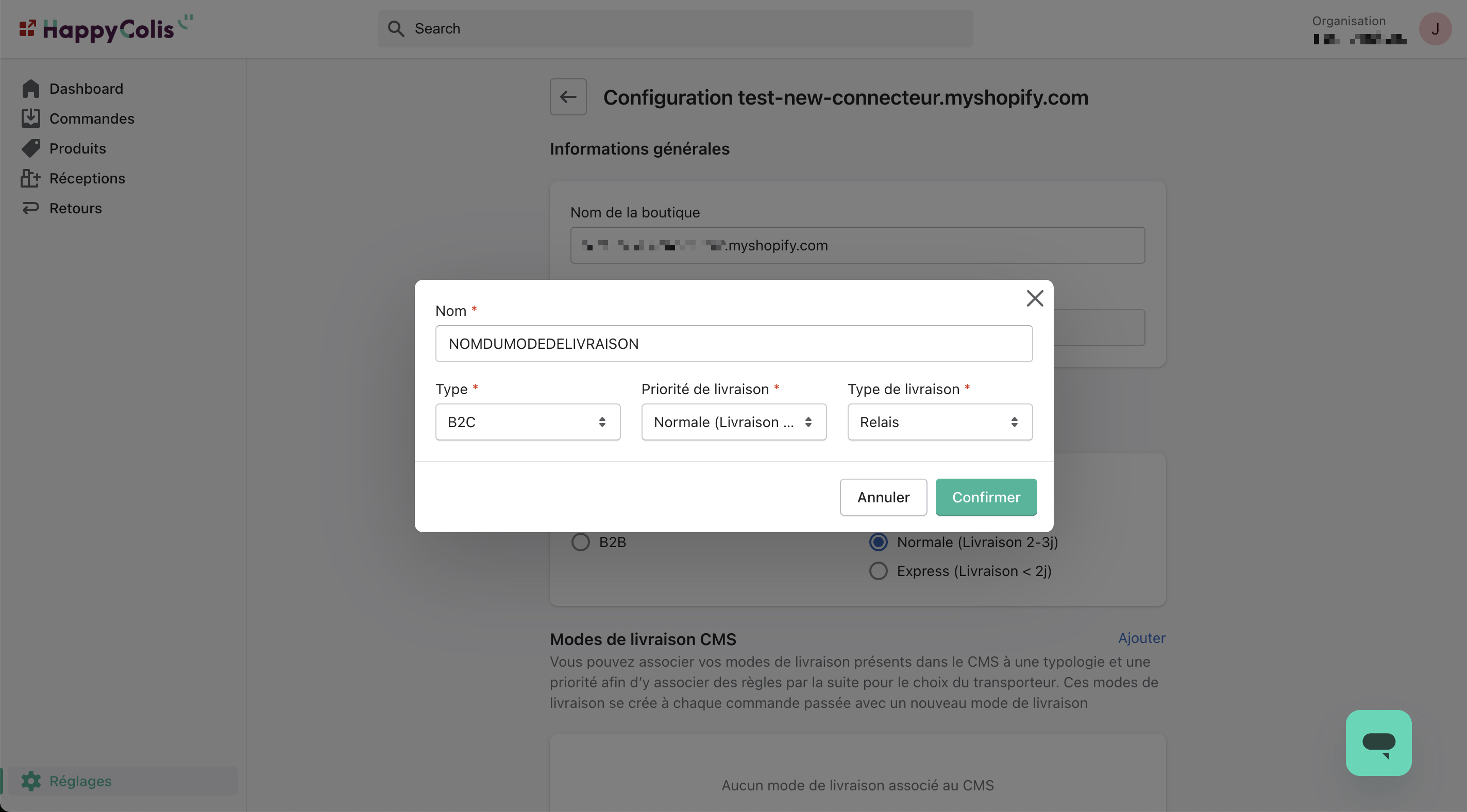Open the Type dropdown showing B2C

(x=527, y=422)
